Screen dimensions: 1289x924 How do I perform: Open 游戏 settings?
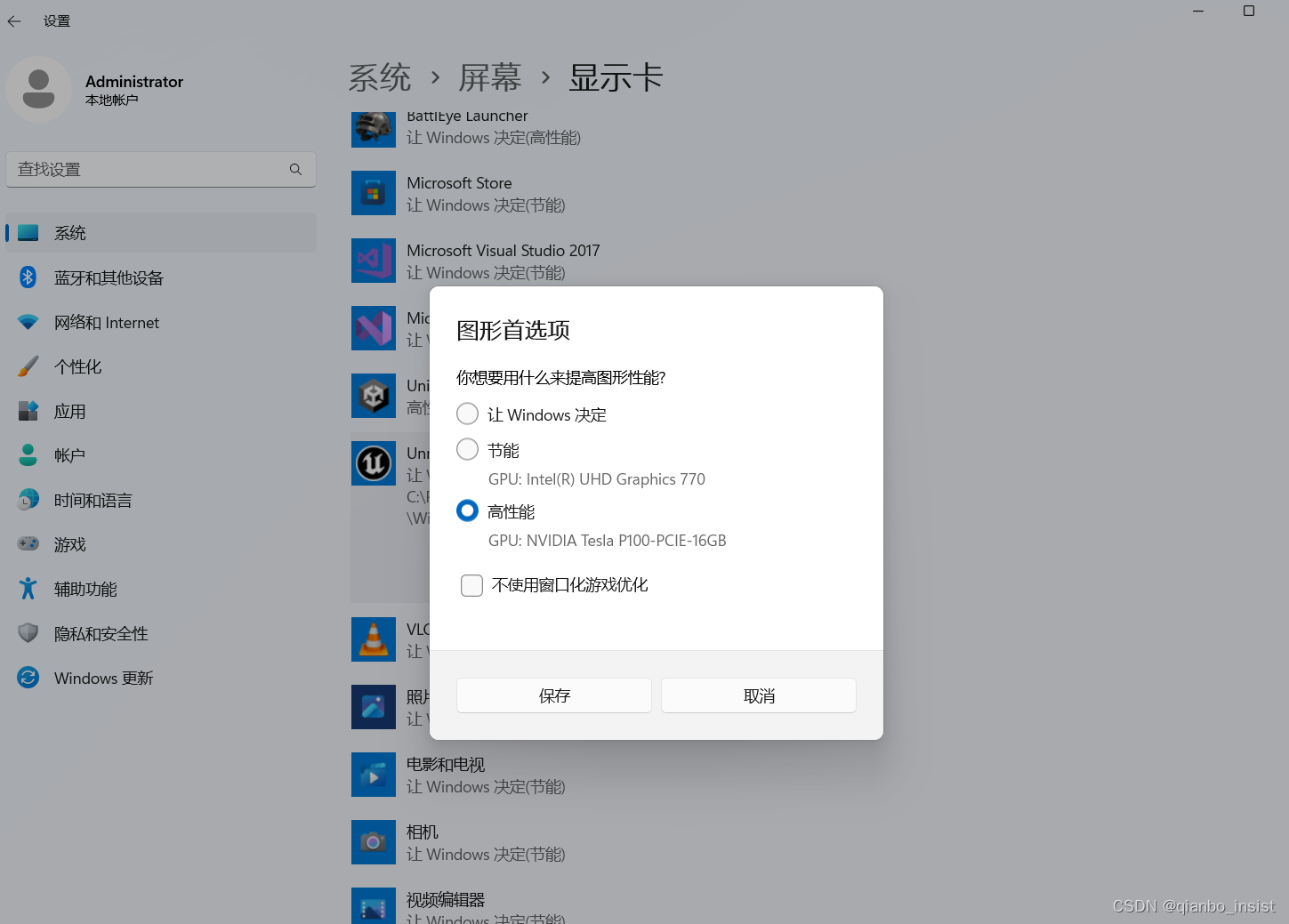coord(161,544)
